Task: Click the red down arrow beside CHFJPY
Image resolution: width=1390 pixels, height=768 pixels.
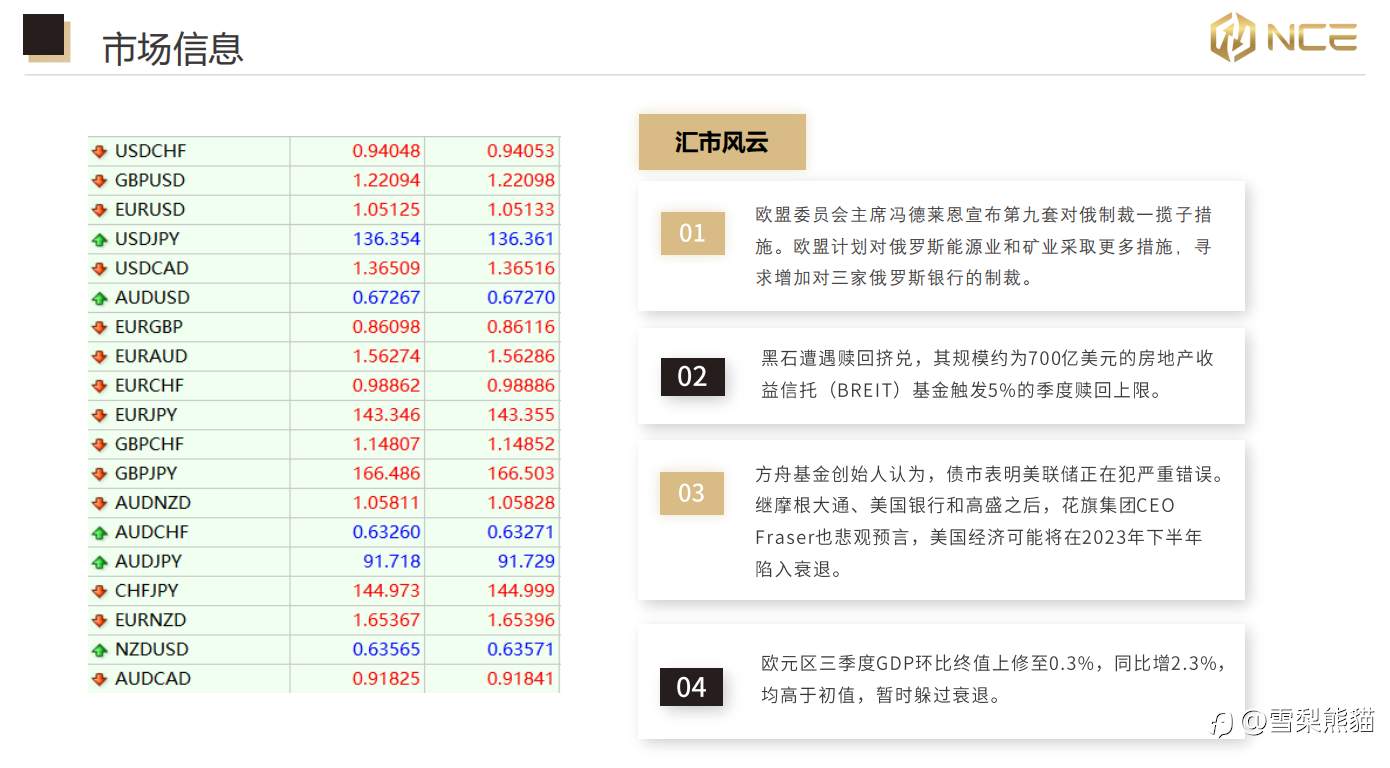Action: (99, 590)
